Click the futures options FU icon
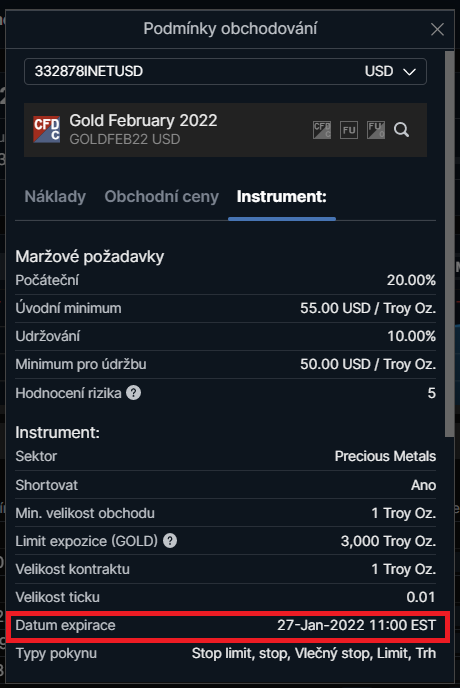This screenshot has width=460, height=688. (x=376, y=130)
